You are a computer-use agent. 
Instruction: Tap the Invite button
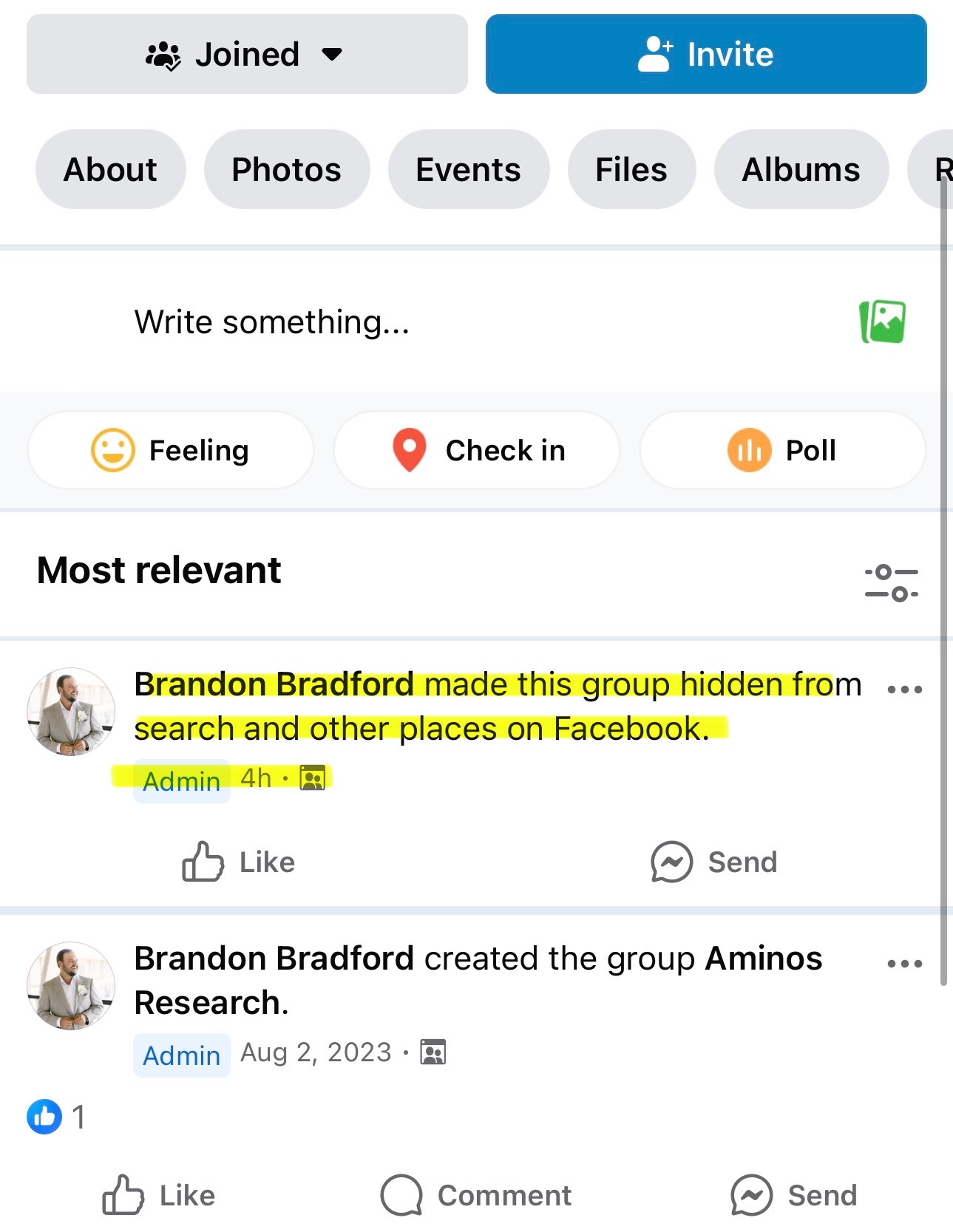pyautogui.click(x=706, y=54)
